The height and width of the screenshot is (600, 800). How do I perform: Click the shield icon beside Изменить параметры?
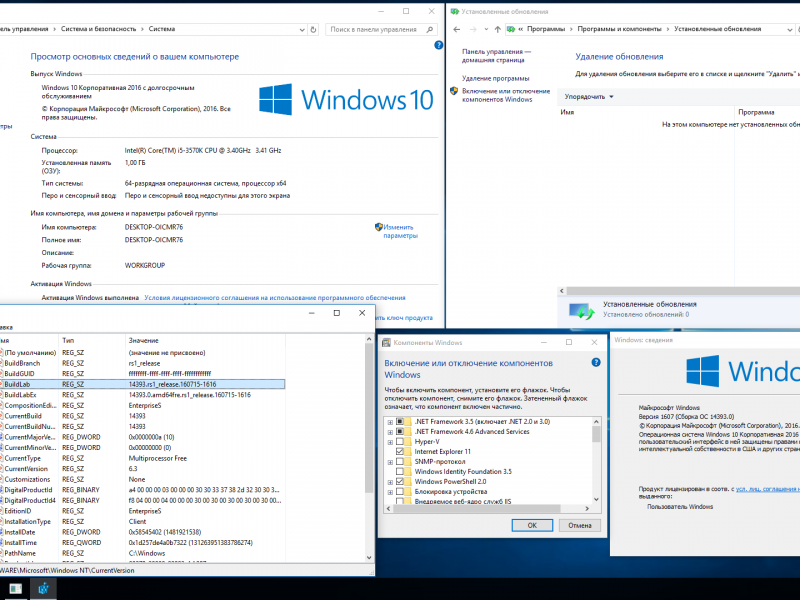(x=379, y=227)
